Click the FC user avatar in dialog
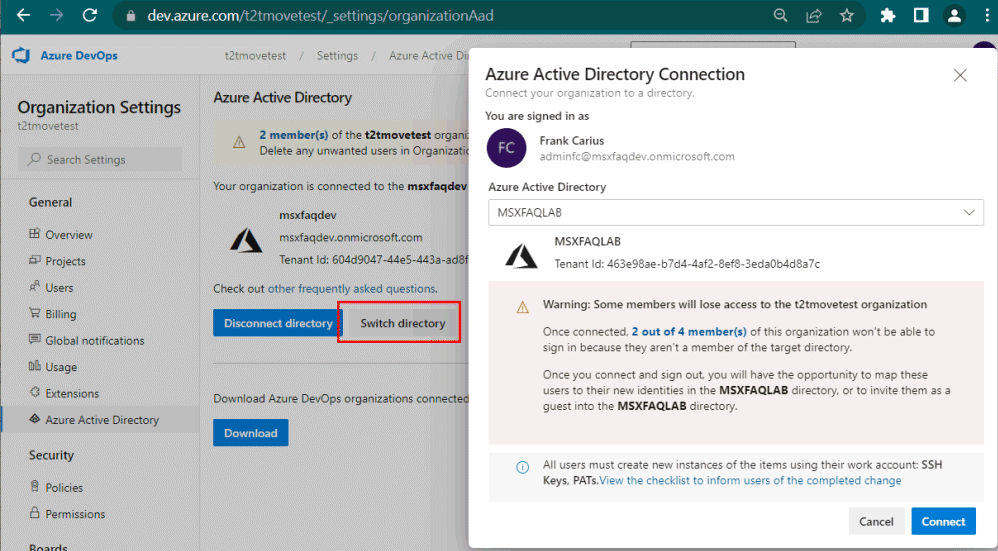The height and width of the screenshot is (551, 998). pos(507,148)
